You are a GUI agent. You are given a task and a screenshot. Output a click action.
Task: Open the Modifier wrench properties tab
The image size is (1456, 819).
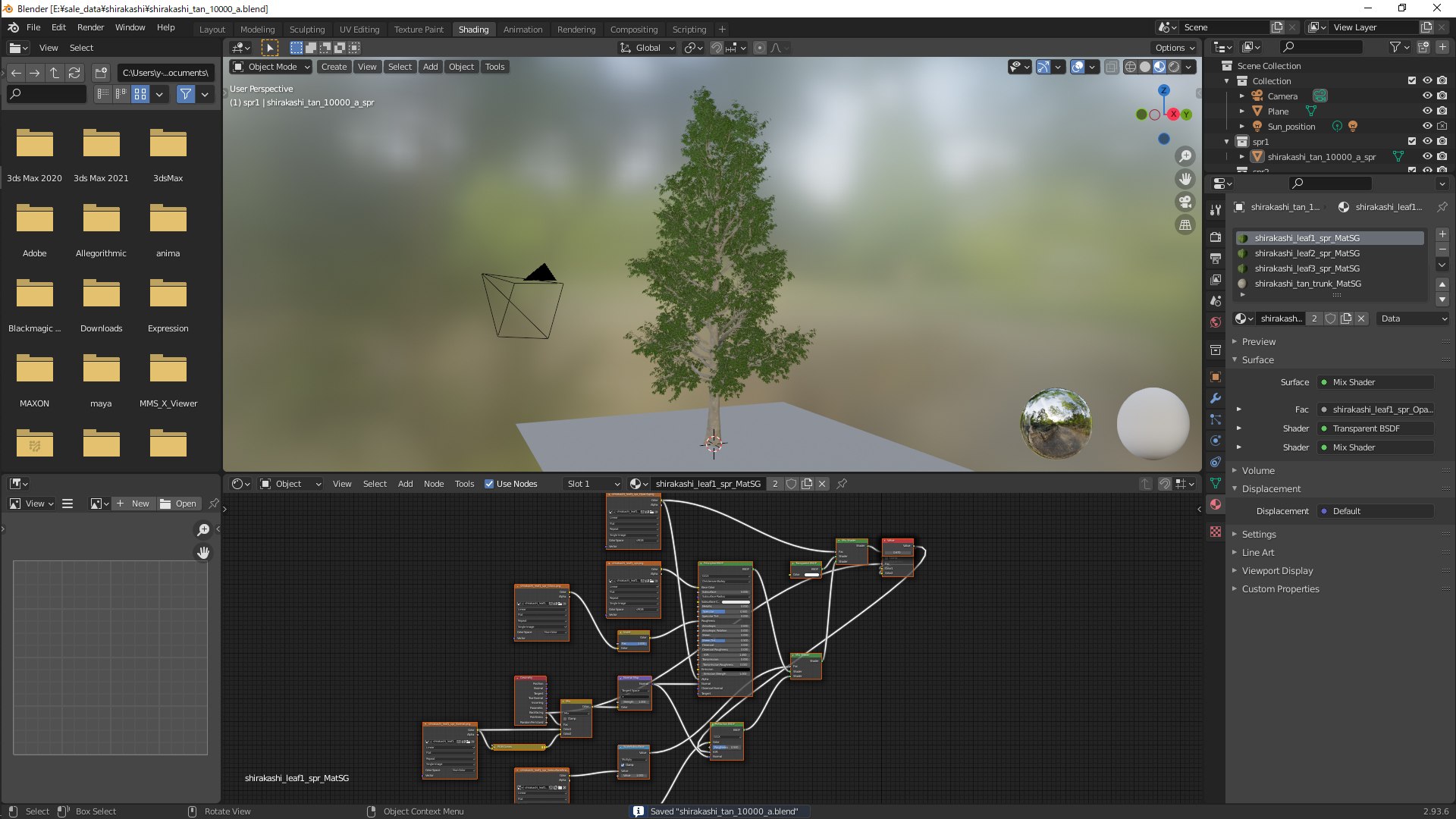(x=1216, y=398)
